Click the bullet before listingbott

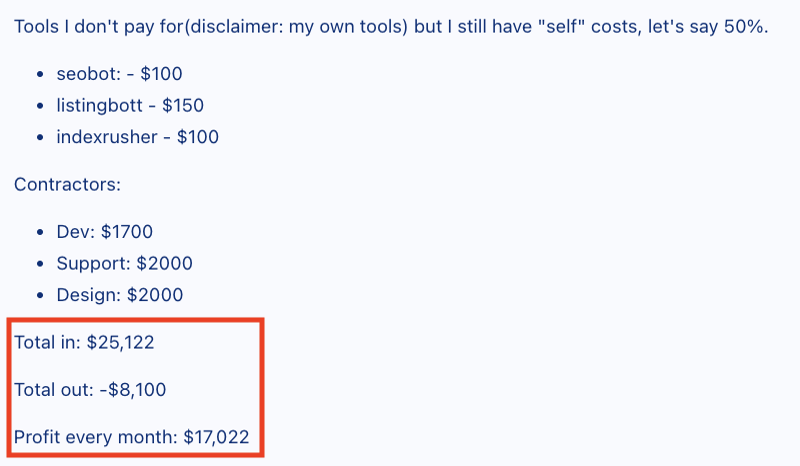pyautogui.click(x=40, y=106)
